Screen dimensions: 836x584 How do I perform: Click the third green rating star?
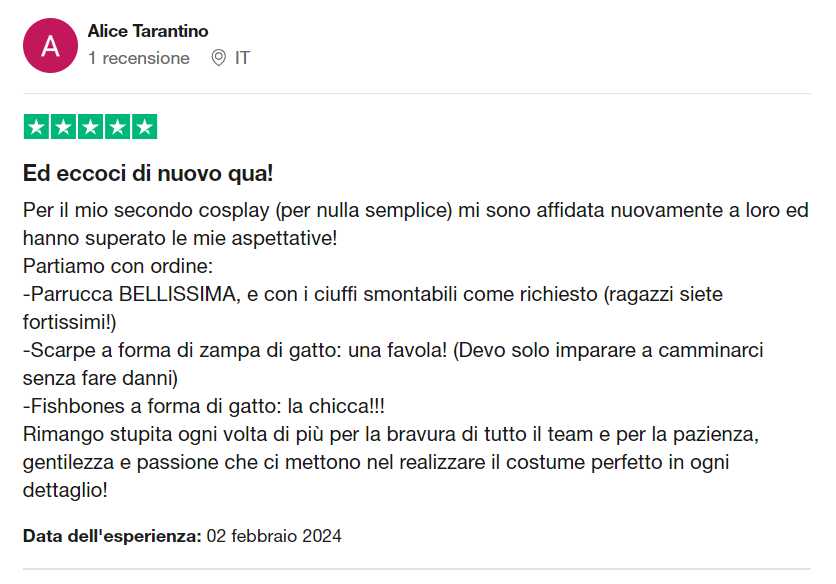(90, 127)
